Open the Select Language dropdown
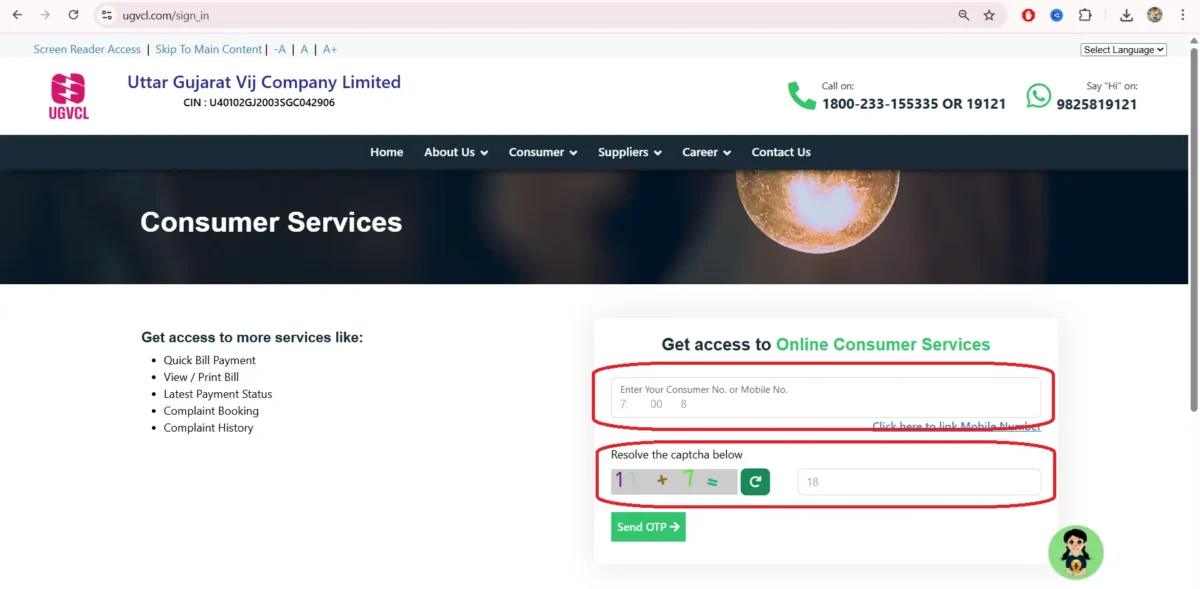Viewport: 1200px width, 589px height. point(1123,48)
